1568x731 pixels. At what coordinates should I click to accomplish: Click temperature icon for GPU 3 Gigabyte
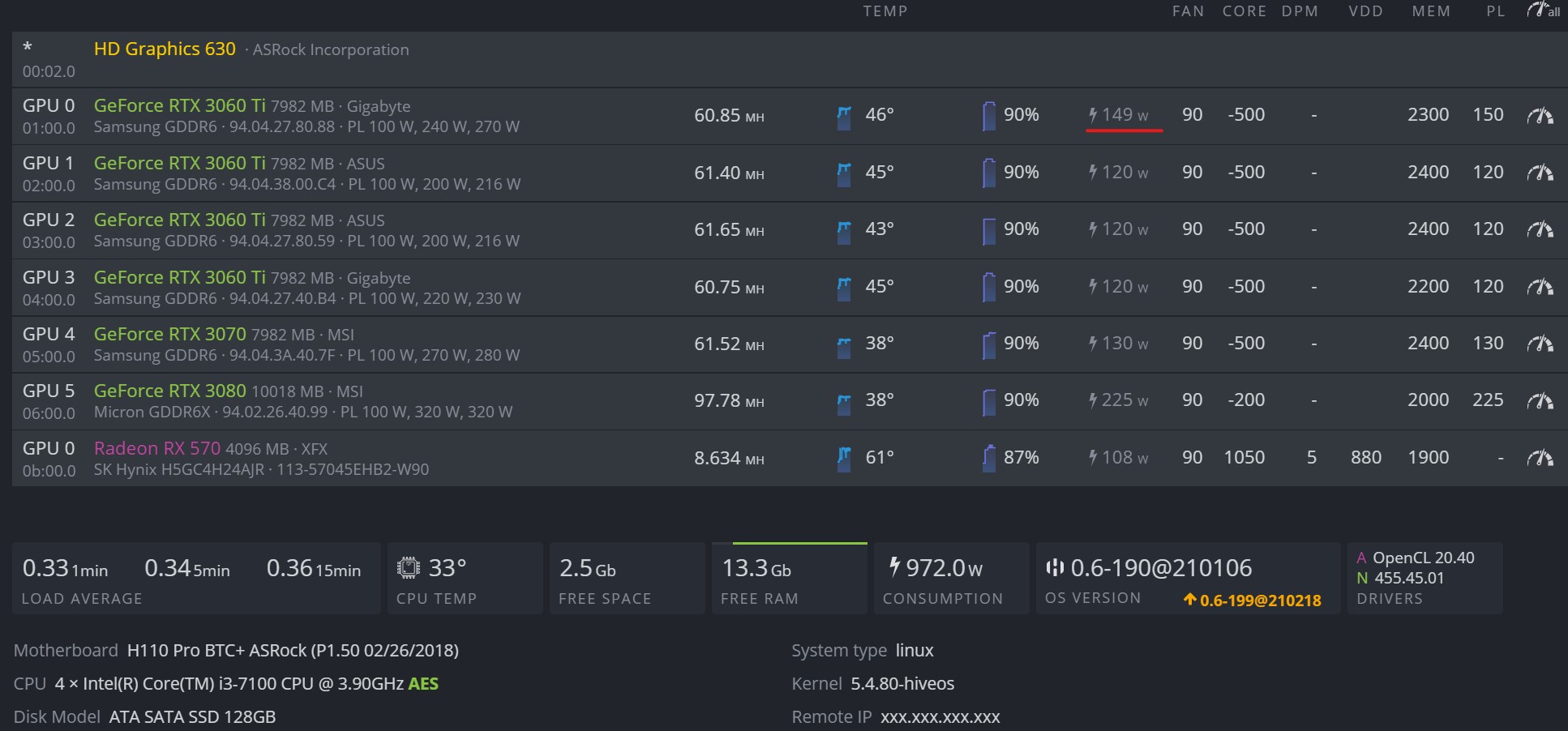pyautogui.click(x=844, y=288)
